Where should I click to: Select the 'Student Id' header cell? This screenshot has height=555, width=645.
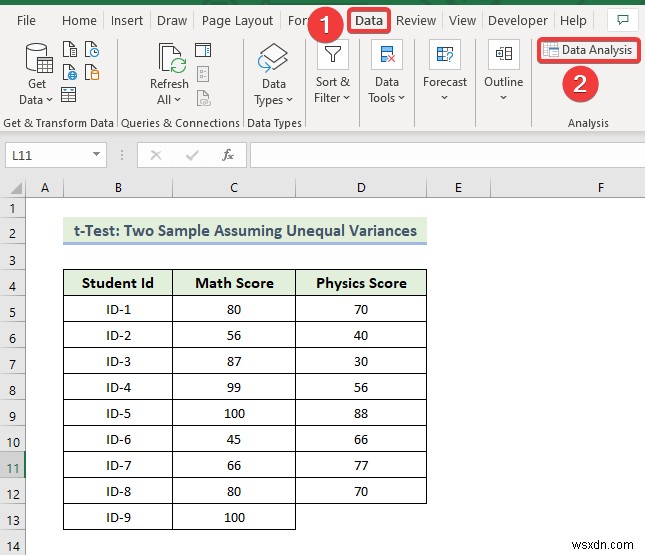[118, 283]
